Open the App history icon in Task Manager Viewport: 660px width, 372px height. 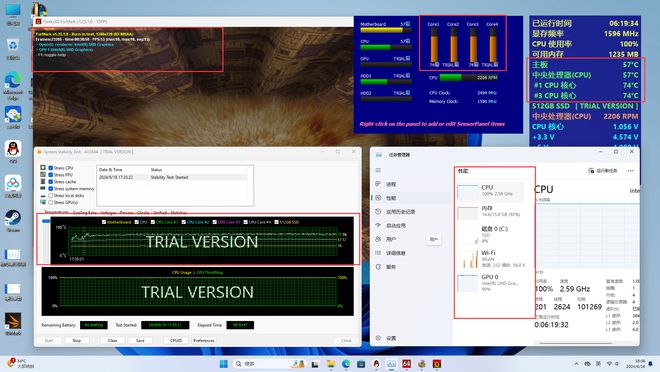click(x=378, y=212)
